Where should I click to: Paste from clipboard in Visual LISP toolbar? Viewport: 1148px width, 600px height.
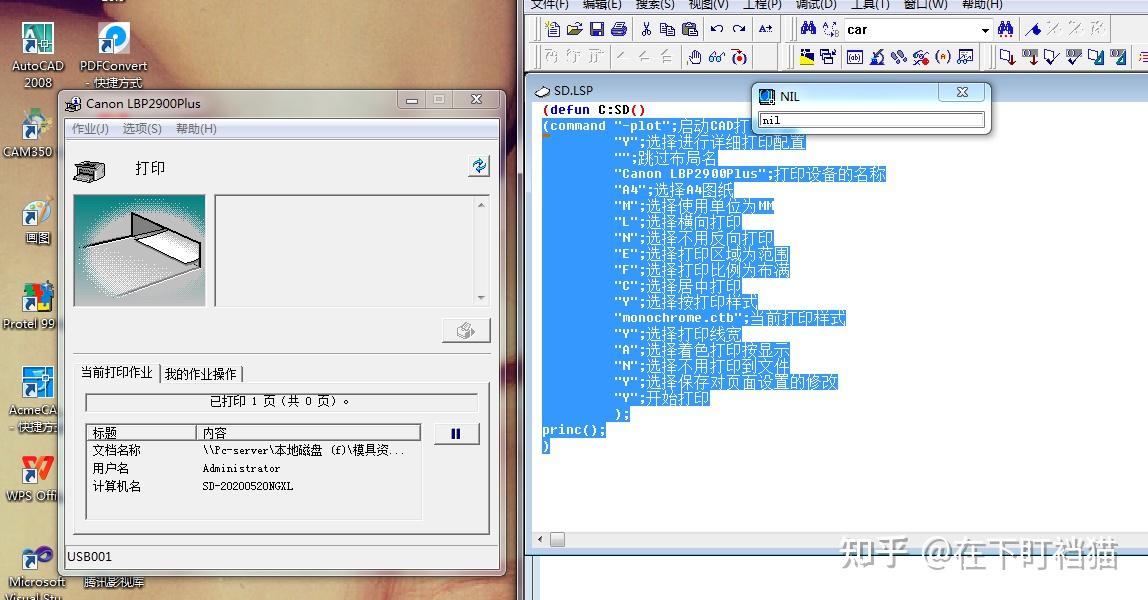click(x=689, y=29)
